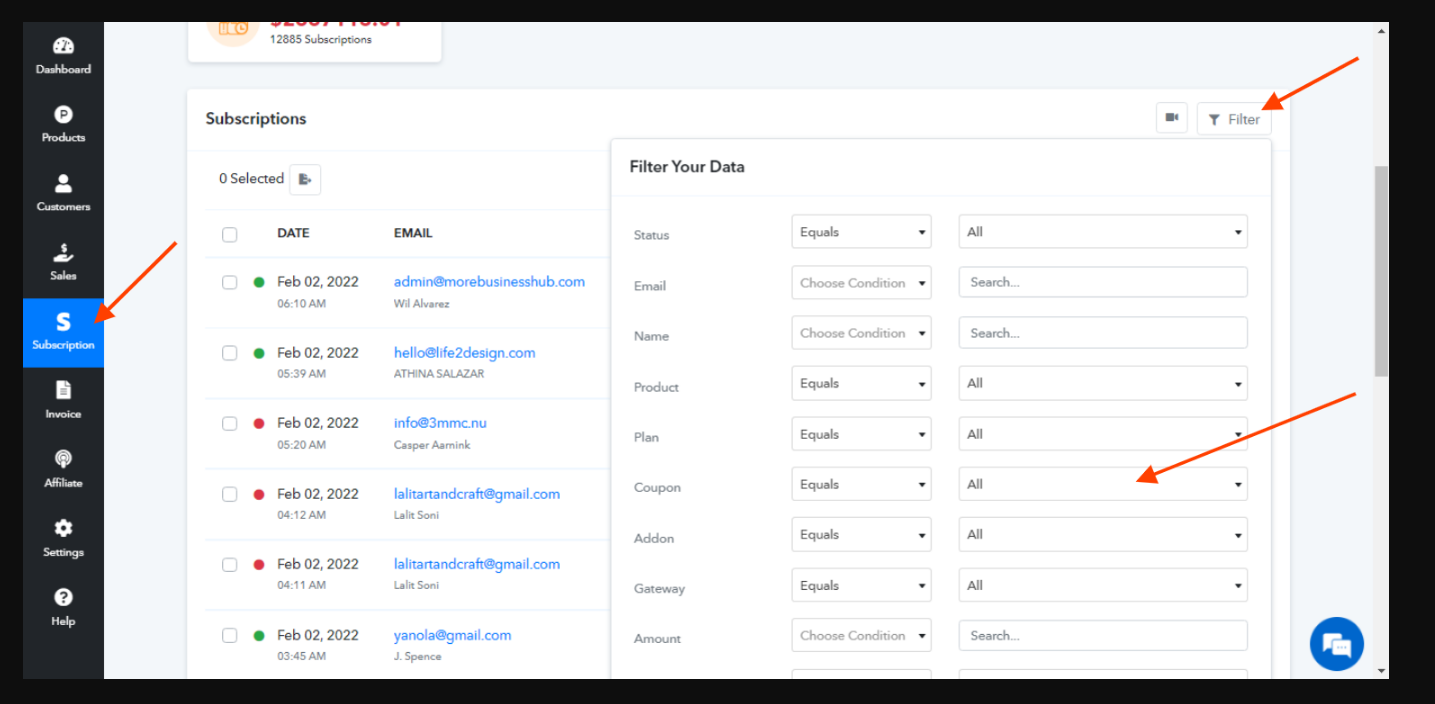Open the Product value dropdown

(x=1103, y=383)
